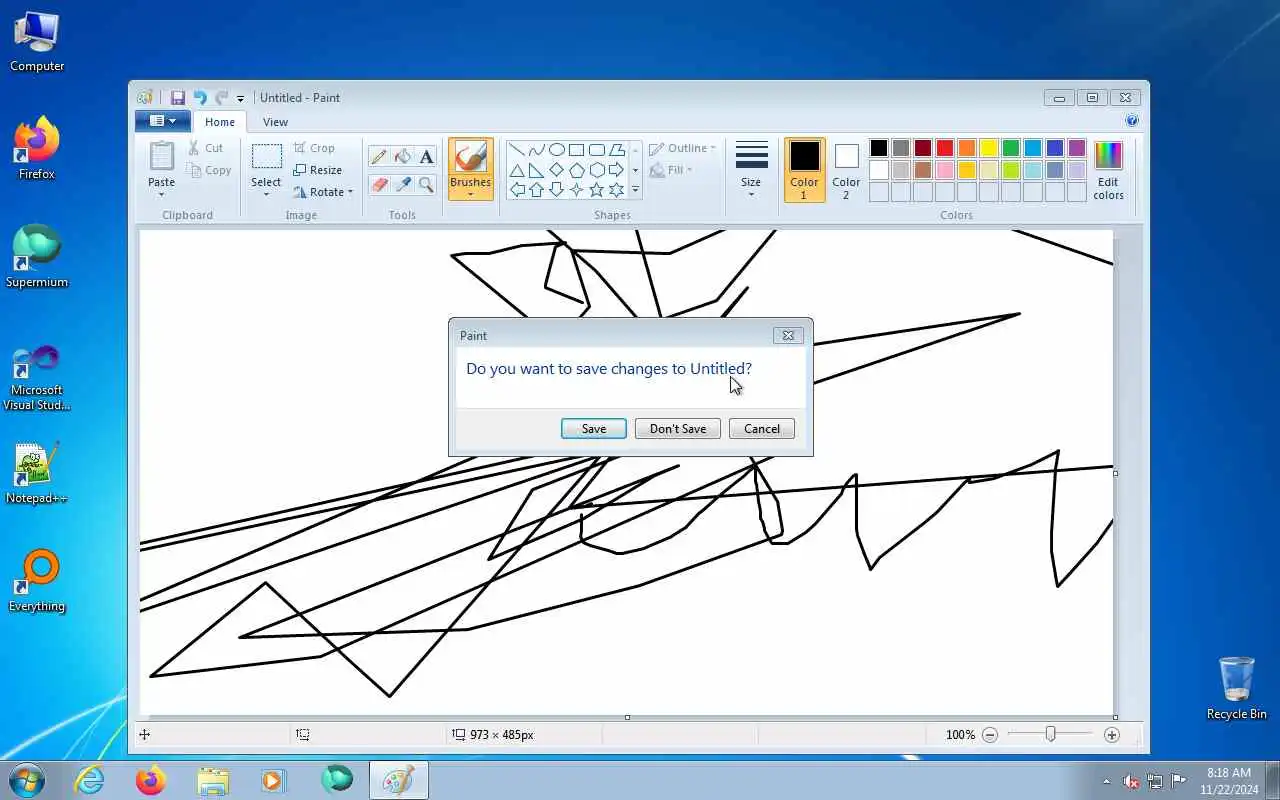Click the Recycle Bin desktop icon
The width and height of the screenshot is (1280, 800).
[1237, 688]
